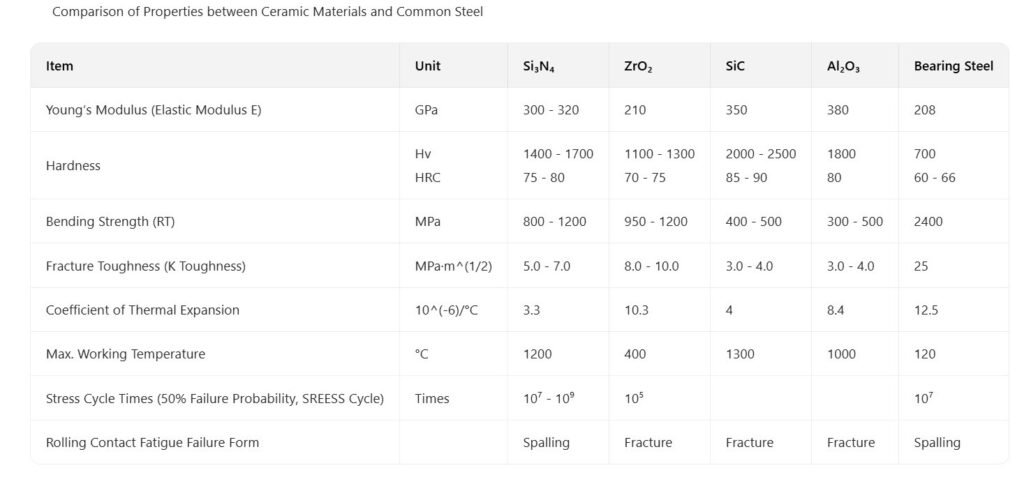The height and width of the screenshot is (477, 1024).
Task: Click the Coefficient of Thermal Expansion label
Action: [142, 310]
